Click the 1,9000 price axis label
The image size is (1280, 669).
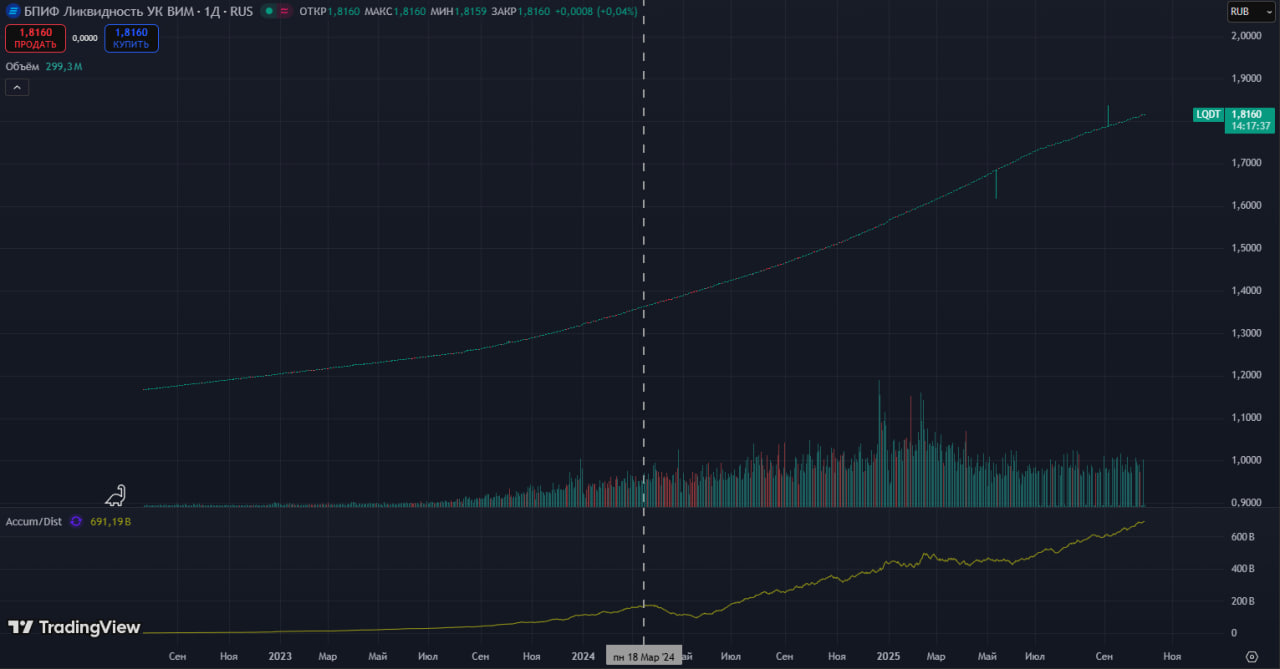click(x=1246, y=78)
